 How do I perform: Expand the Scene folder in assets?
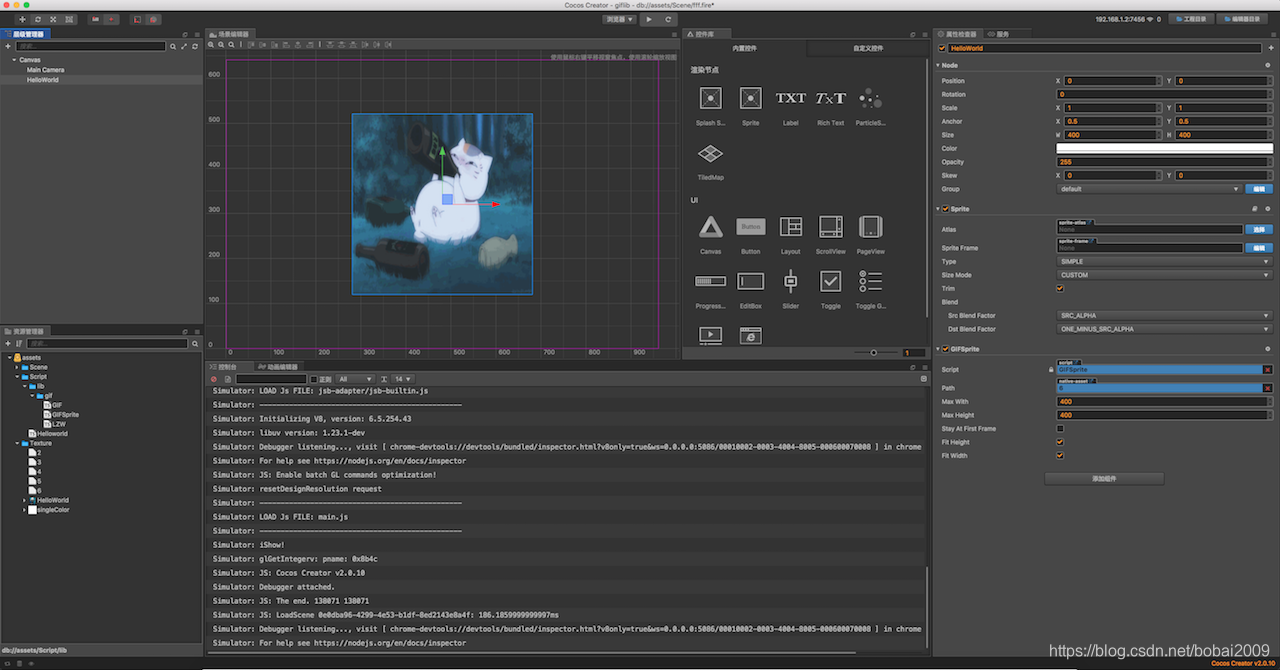pyautogui.click(x=16, y=367)
